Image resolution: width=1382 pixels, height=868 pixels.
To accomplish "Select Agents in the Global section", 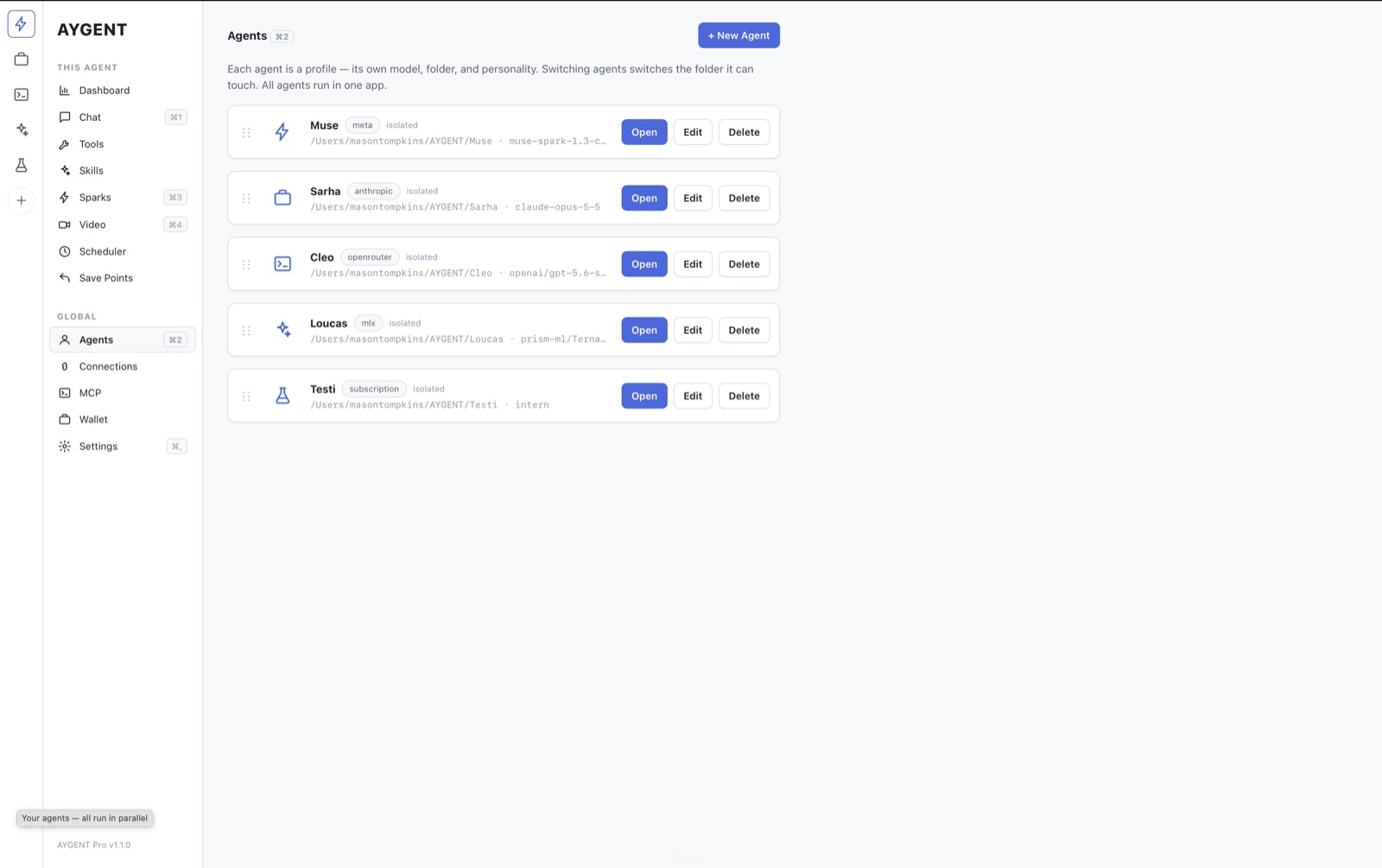I will (x=123, y=340).
